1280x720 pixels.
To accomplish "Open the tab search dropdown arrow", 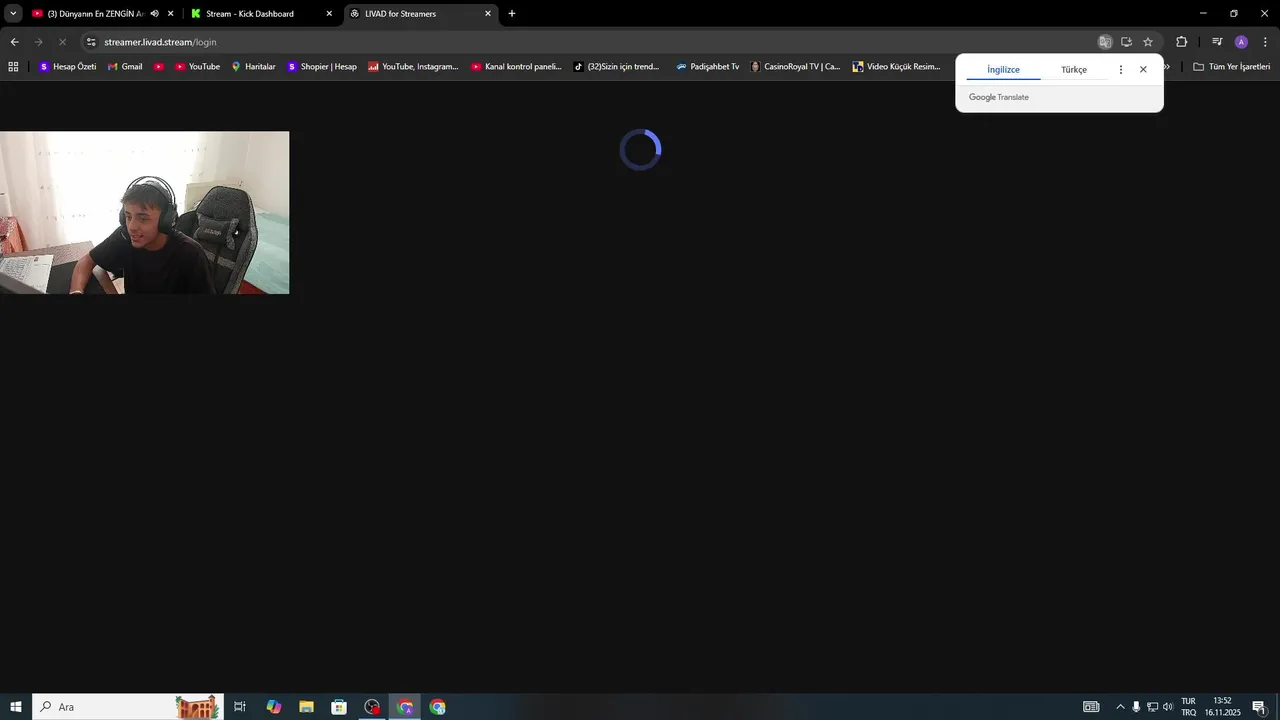I will [13, 13].
